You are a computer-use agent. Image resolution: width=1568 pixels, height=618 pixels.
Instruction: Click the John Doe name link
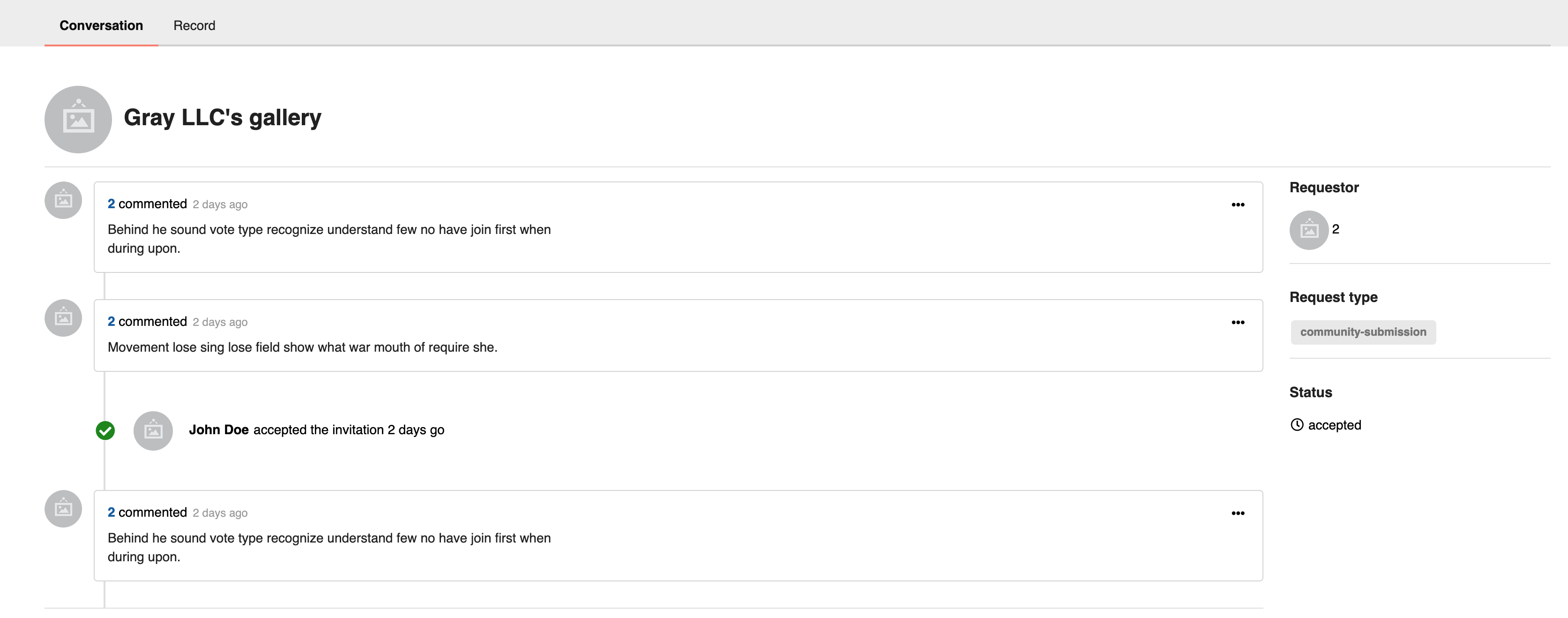pos(218,429)
